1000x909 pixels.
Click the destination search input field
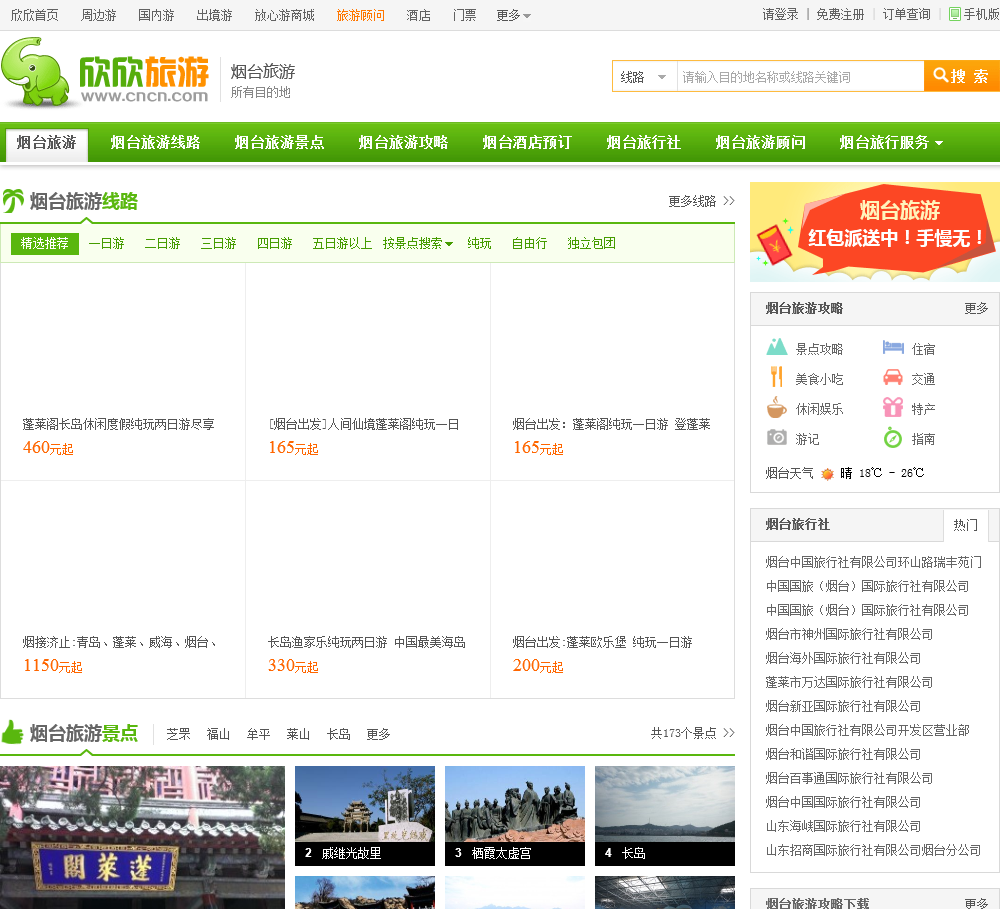799,77
